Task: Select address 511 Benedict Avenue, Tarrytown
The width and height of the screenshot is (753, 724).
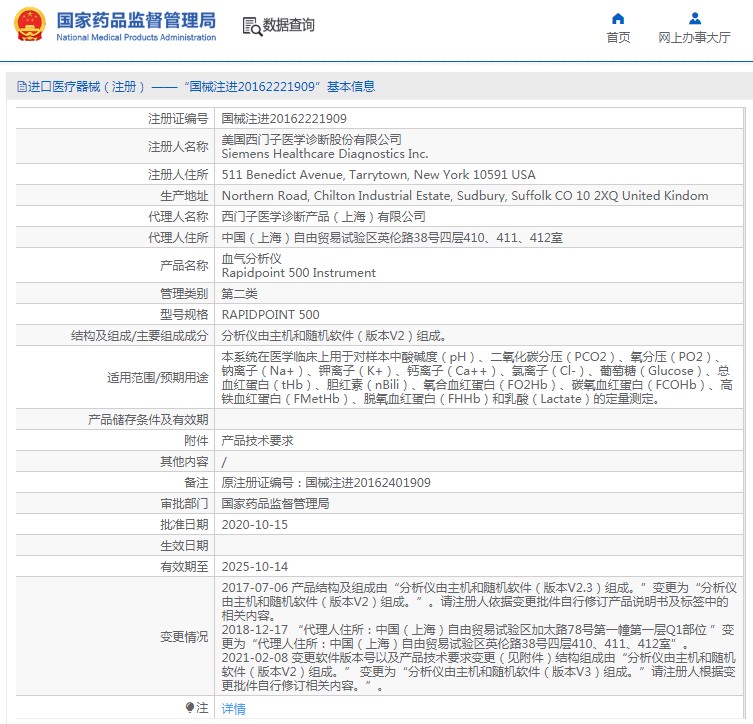Action: (378, 175)
